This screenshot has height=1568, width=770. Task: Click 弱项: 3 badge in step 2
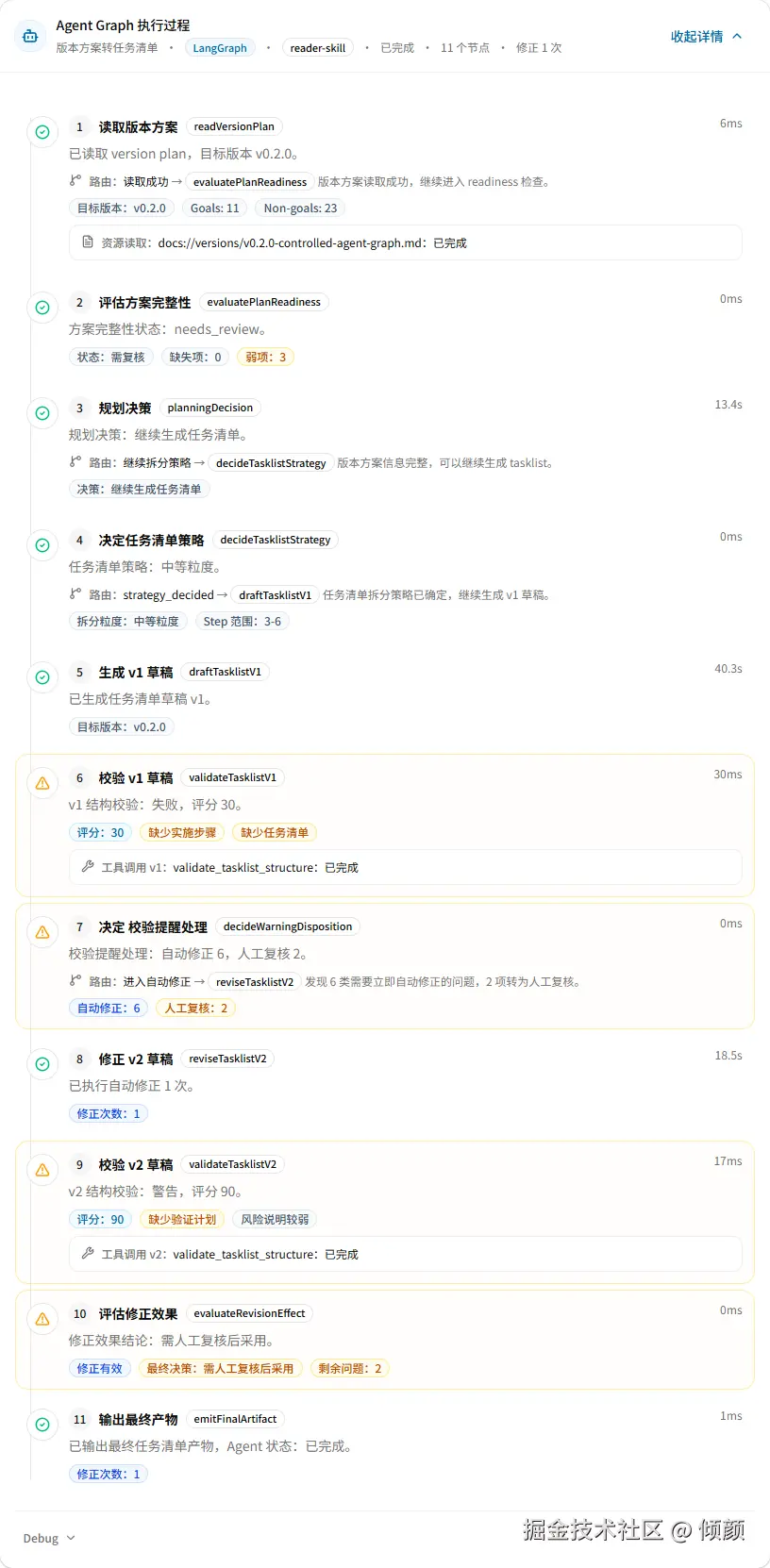pos(266,358)
